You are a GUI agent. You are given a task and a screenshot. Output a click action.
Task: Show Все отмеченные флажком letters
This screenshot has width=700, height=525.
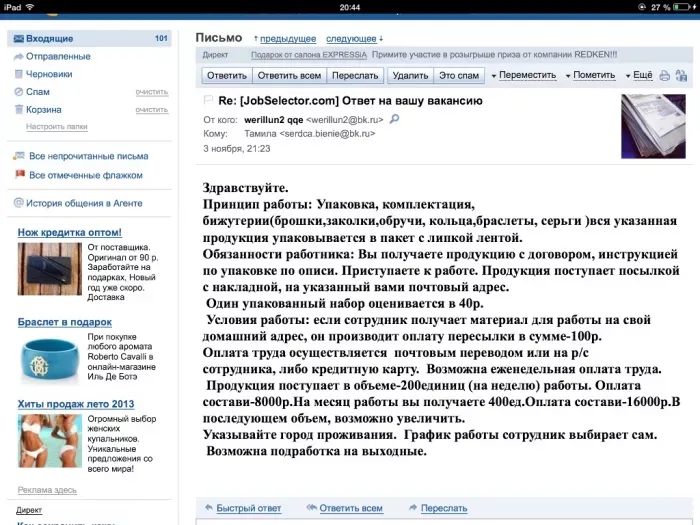tap(86, 175)
